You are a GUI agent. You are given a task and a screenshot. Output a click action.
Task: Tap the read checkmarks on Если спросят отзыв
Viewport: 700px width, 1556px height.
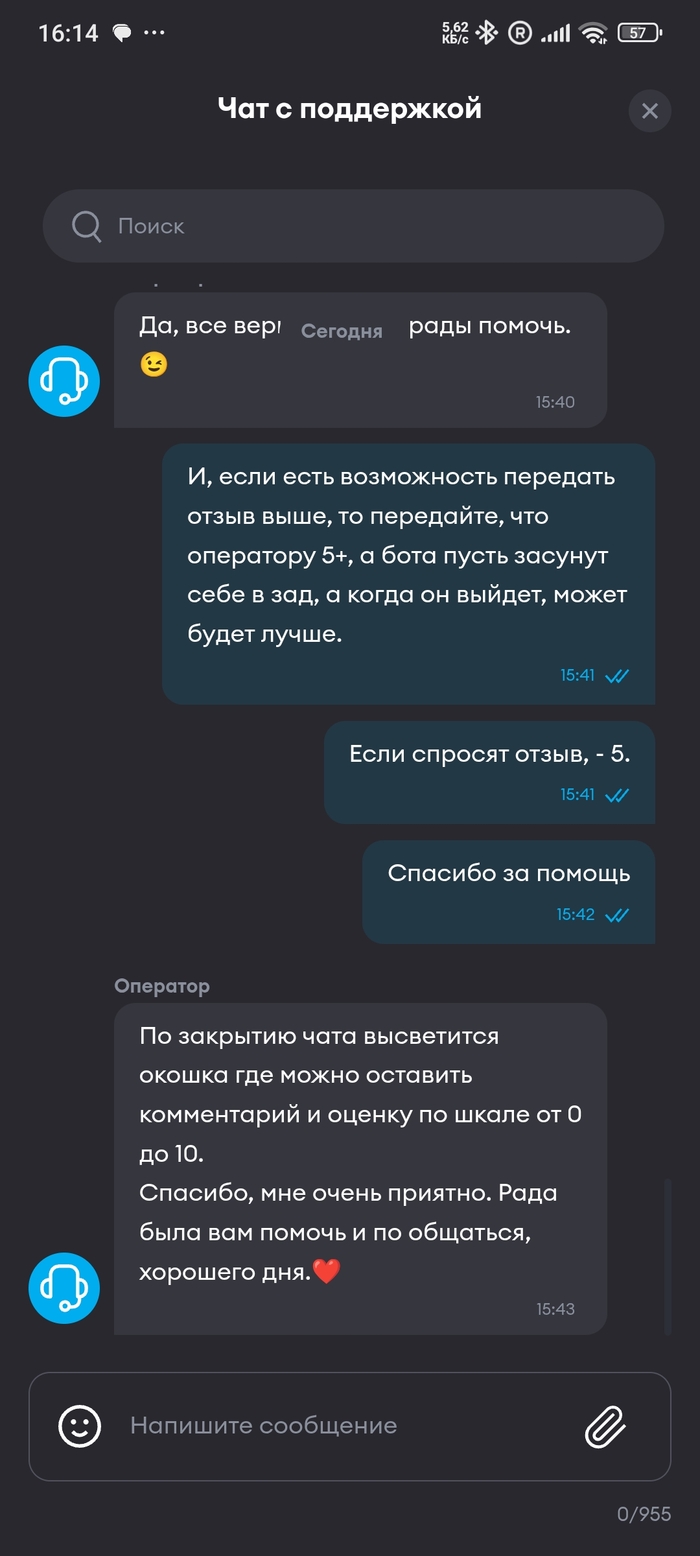pos(617,795)
